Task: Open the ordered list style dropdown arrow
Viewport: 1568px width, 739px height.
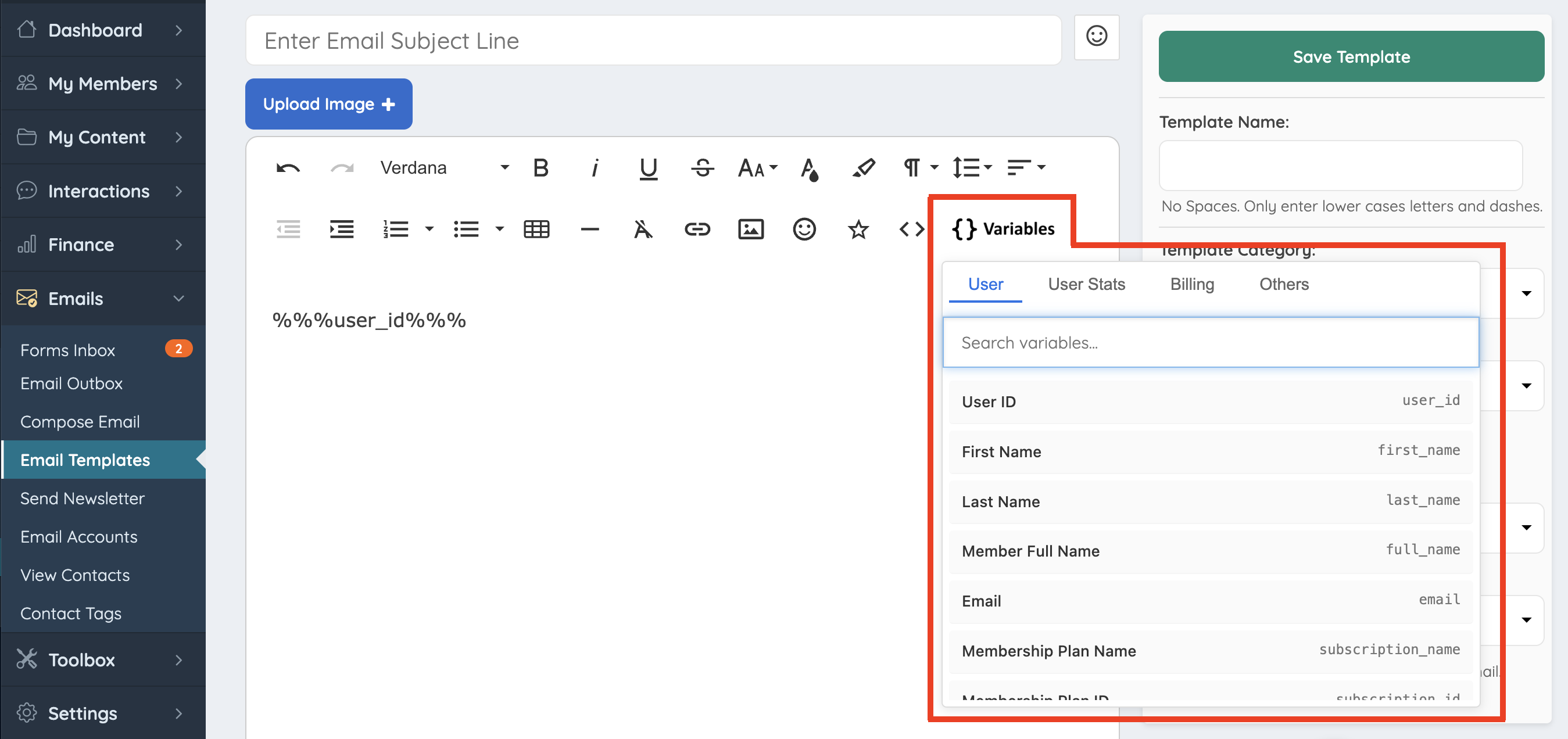Action: coord(429,229)
